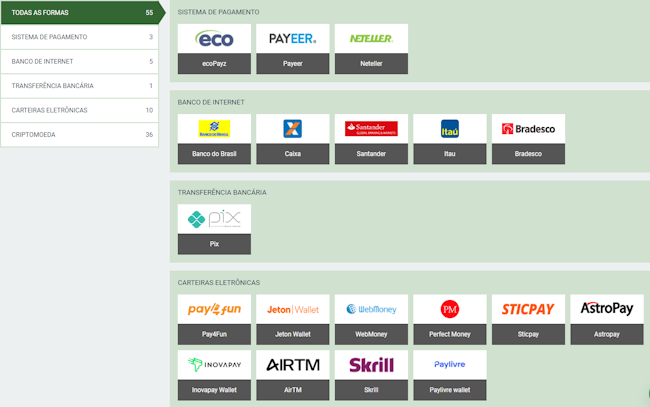The image size is (650, 407).
Task: Choose the Perfect Money label button
Action: pyautogui.click(x=450, y=334)
